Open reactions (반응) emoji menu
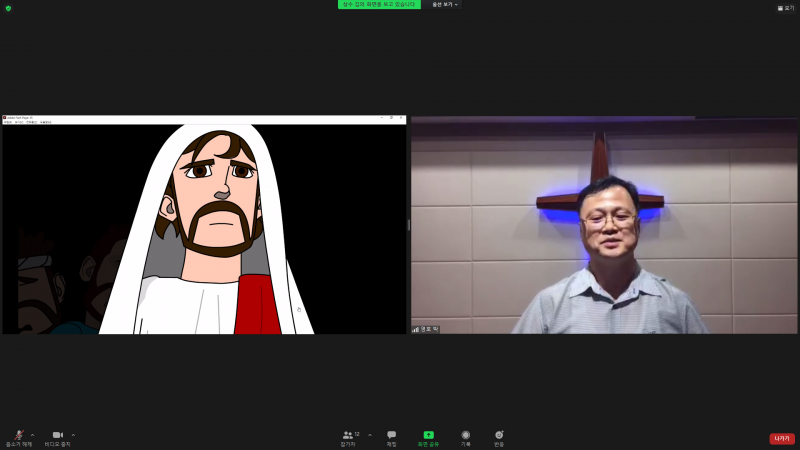 coord(499,439)
